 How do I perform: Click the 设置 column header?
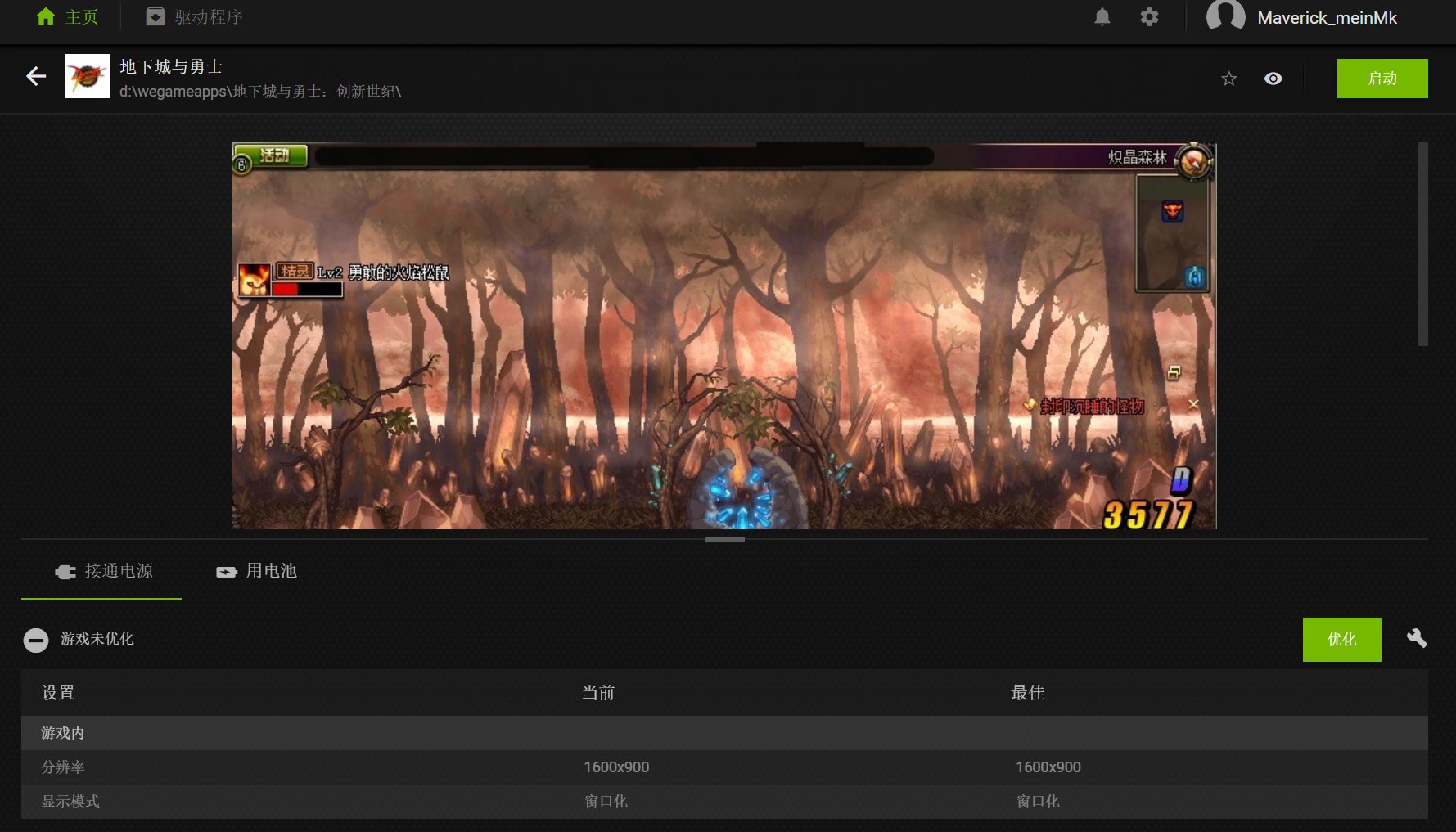(x=58, y=693)
